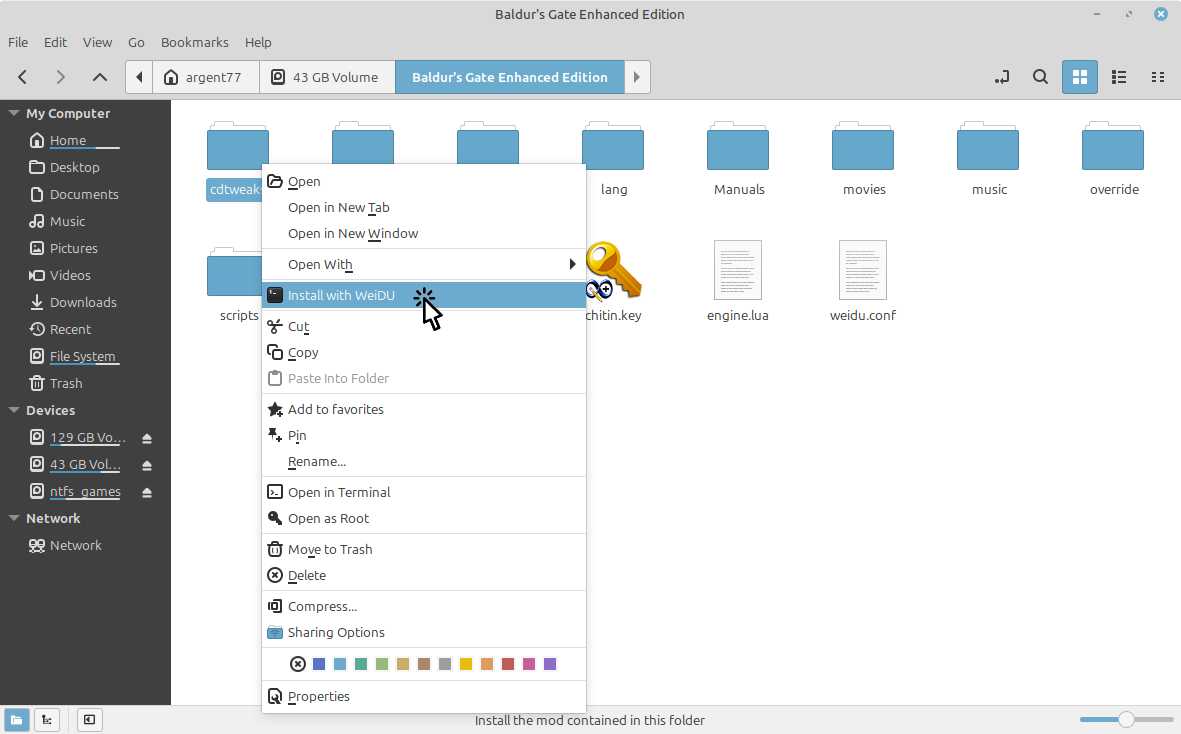Open the File menu
Image resolution: width=1181 pixels, height=734 pixels.
[18, 42]
